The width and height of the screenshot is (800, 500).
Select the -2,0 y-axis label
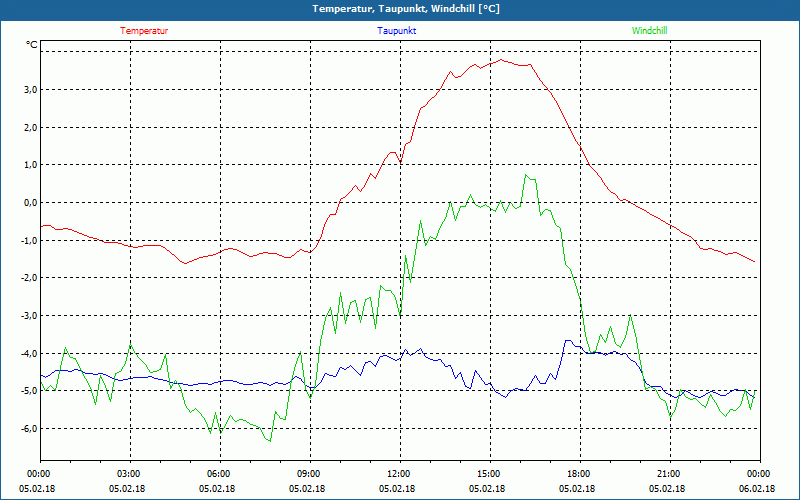coord(30,278)
